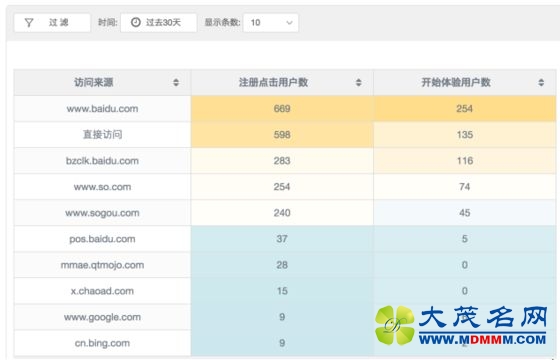Click the 598 cell for 直接访问
Screen dimensions: 560x360
pyautogui.click(x=282, y=135)
